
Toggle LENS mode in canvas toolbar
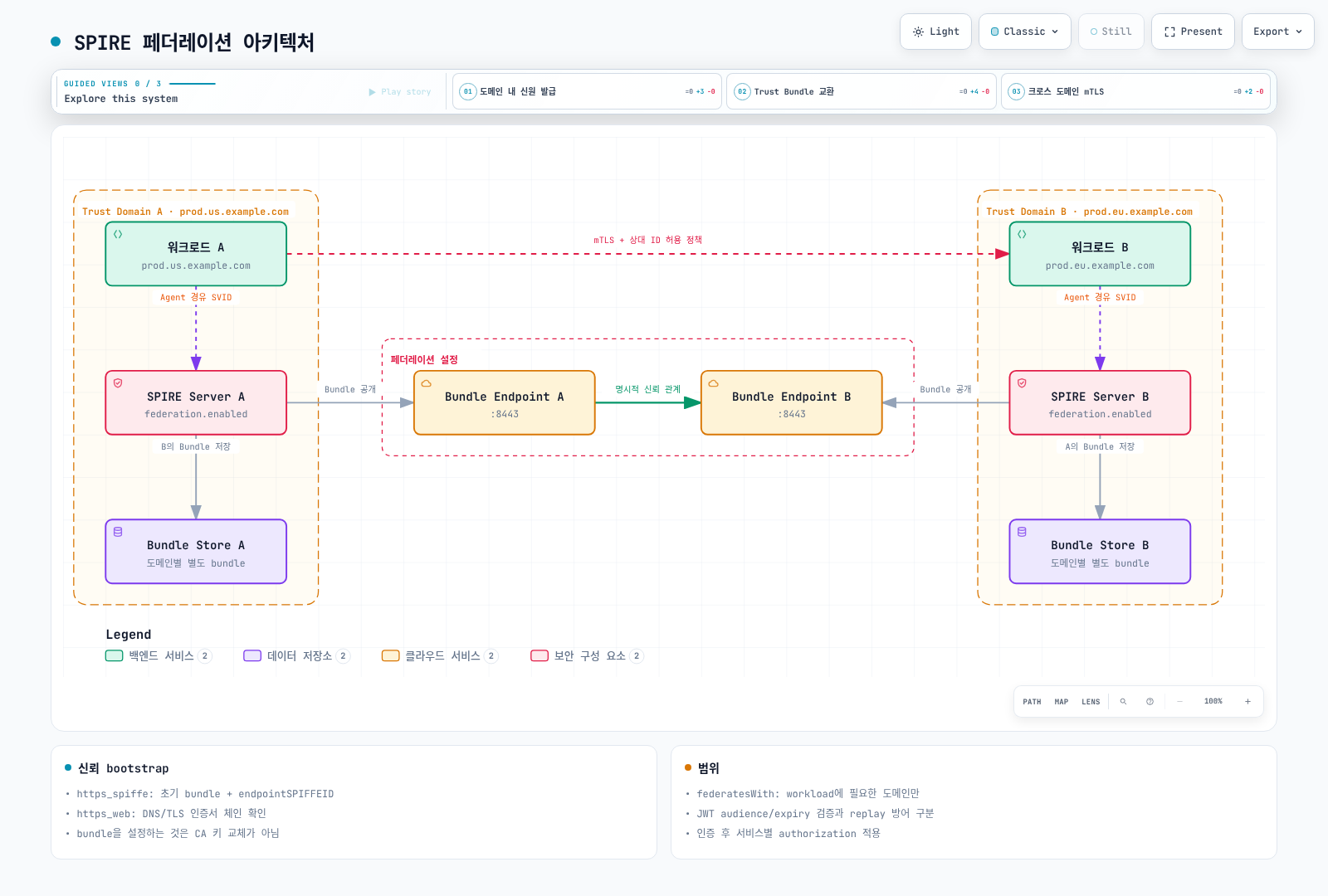tap(1091, 702)
